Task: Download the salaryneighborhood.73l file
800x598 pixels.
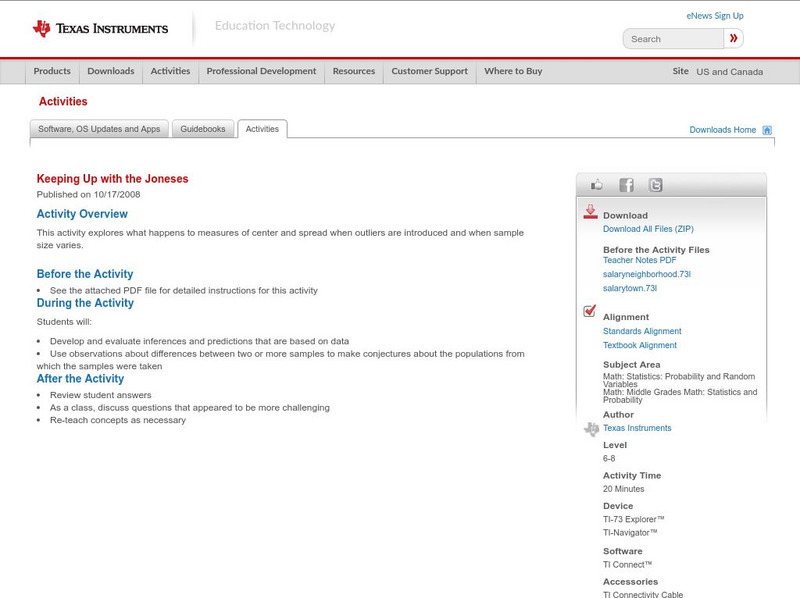Action: pos(646,274)
